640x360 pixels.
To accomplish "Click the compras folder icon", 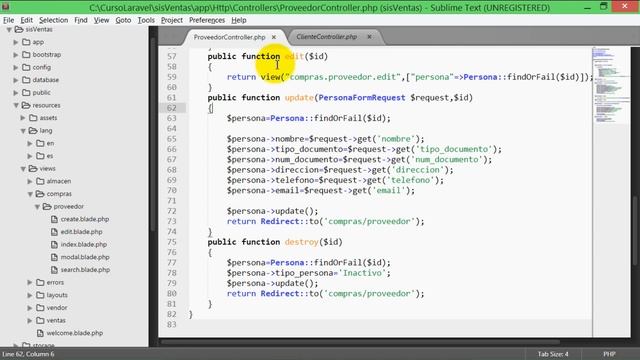I will [x=40, y=194].
